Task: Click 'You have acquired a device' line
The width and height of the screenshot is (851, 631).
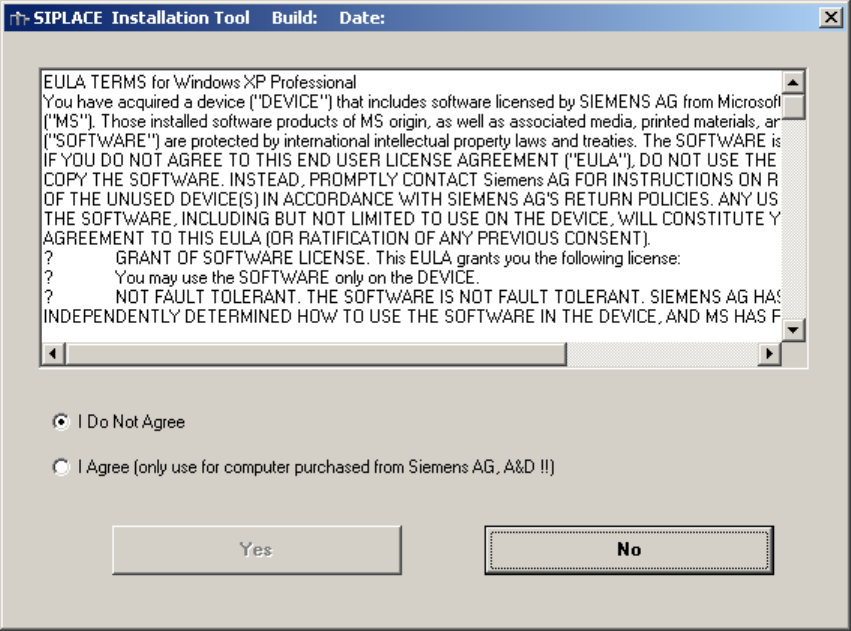Action: 412,102
